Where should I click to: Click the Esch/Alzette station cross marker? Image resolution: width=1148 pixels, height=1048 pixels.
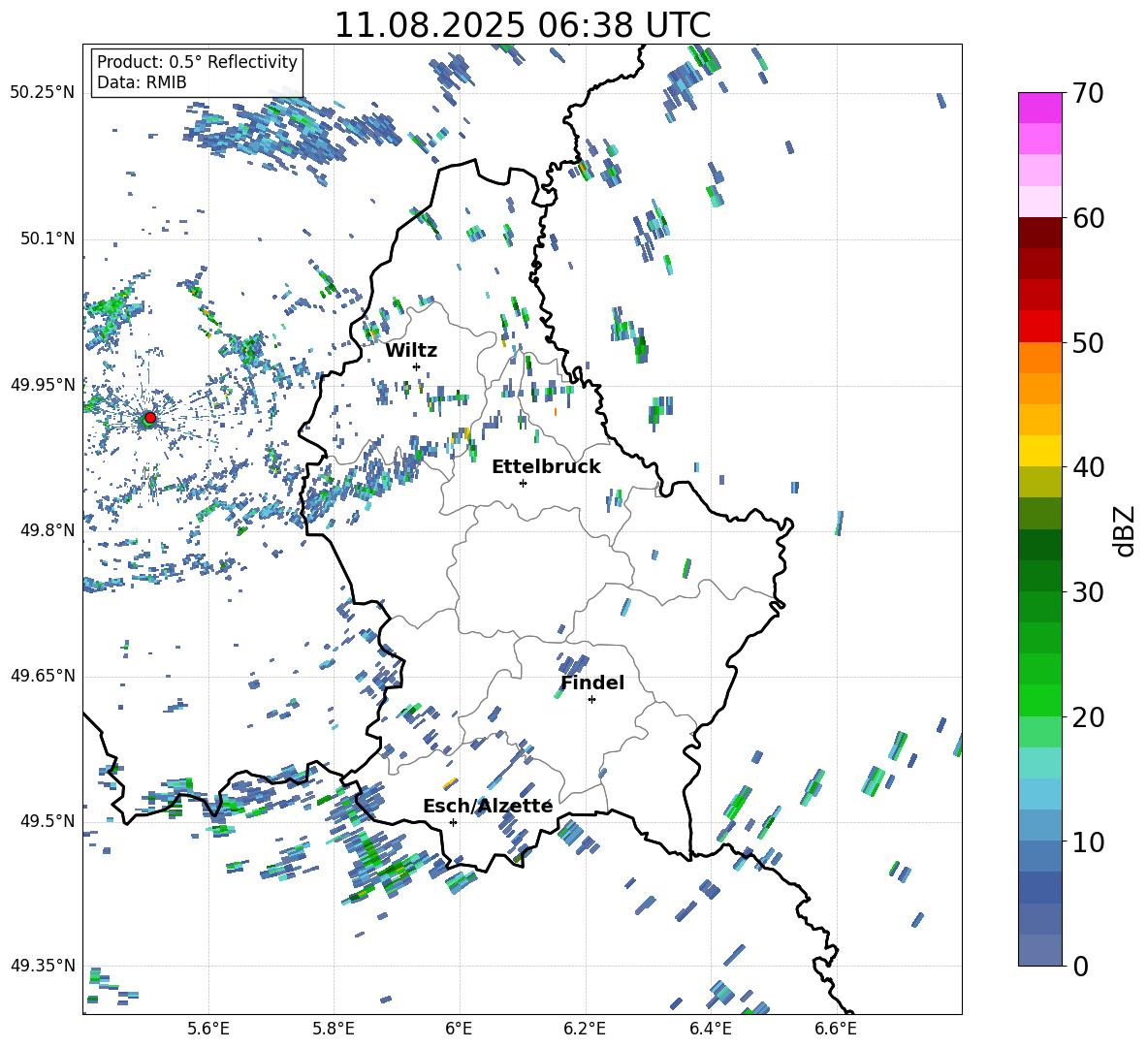pyautogui.click(x=453, y=822)
